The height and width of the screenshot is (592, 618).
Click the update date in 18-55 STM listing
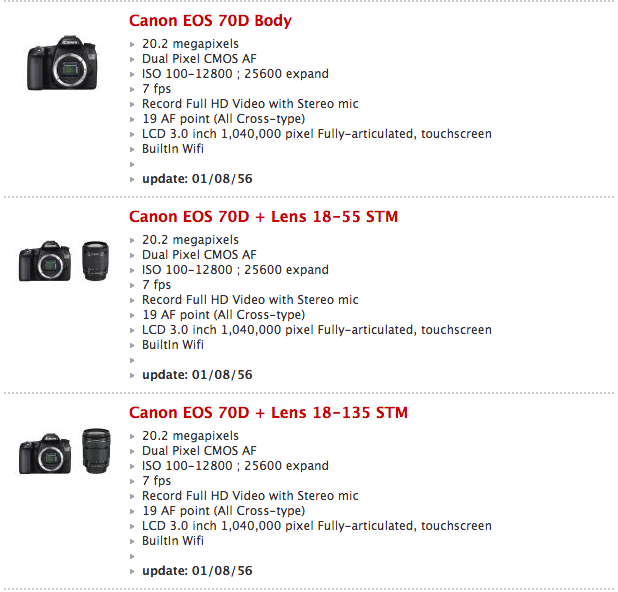[x=197, y=375]
